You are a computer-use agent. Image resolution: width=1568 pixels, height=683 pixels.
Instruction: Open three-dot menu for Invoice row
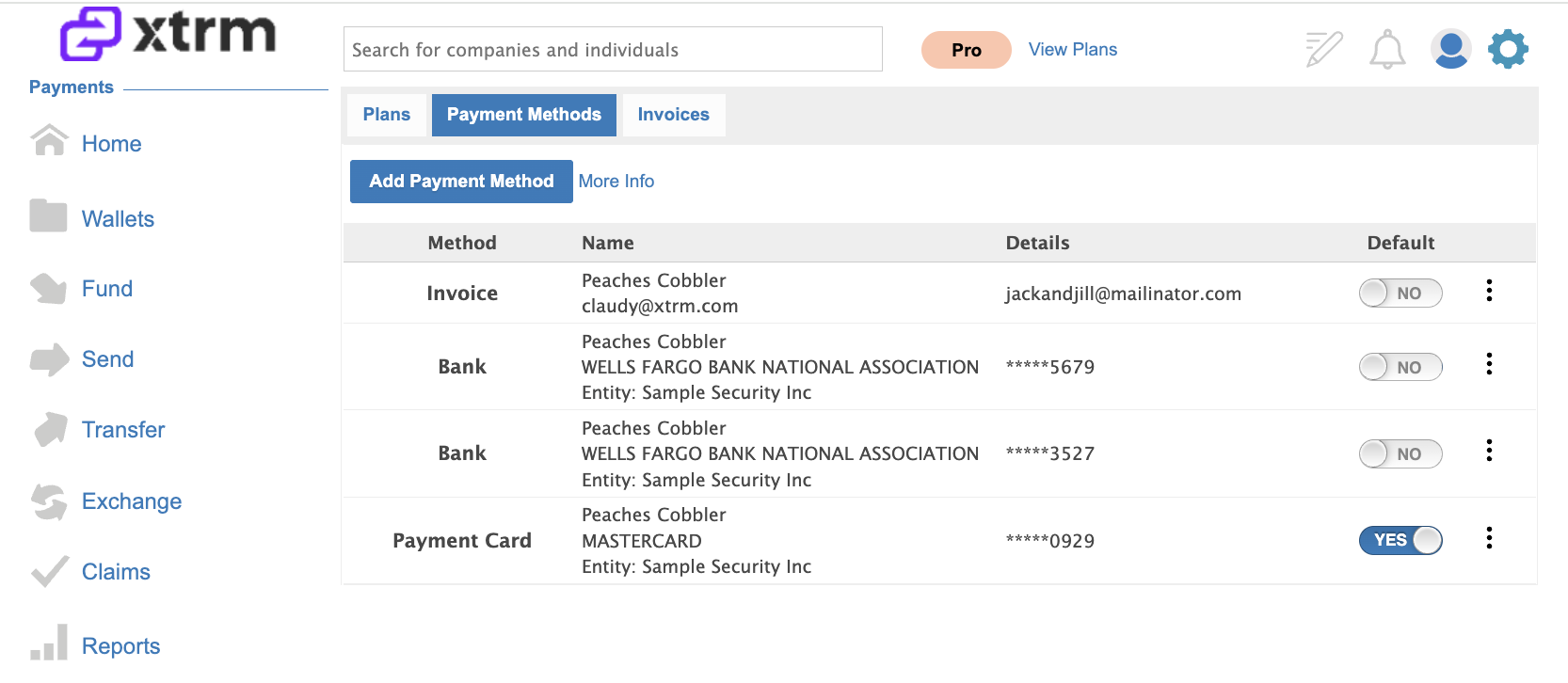[x=1489, y=291]
